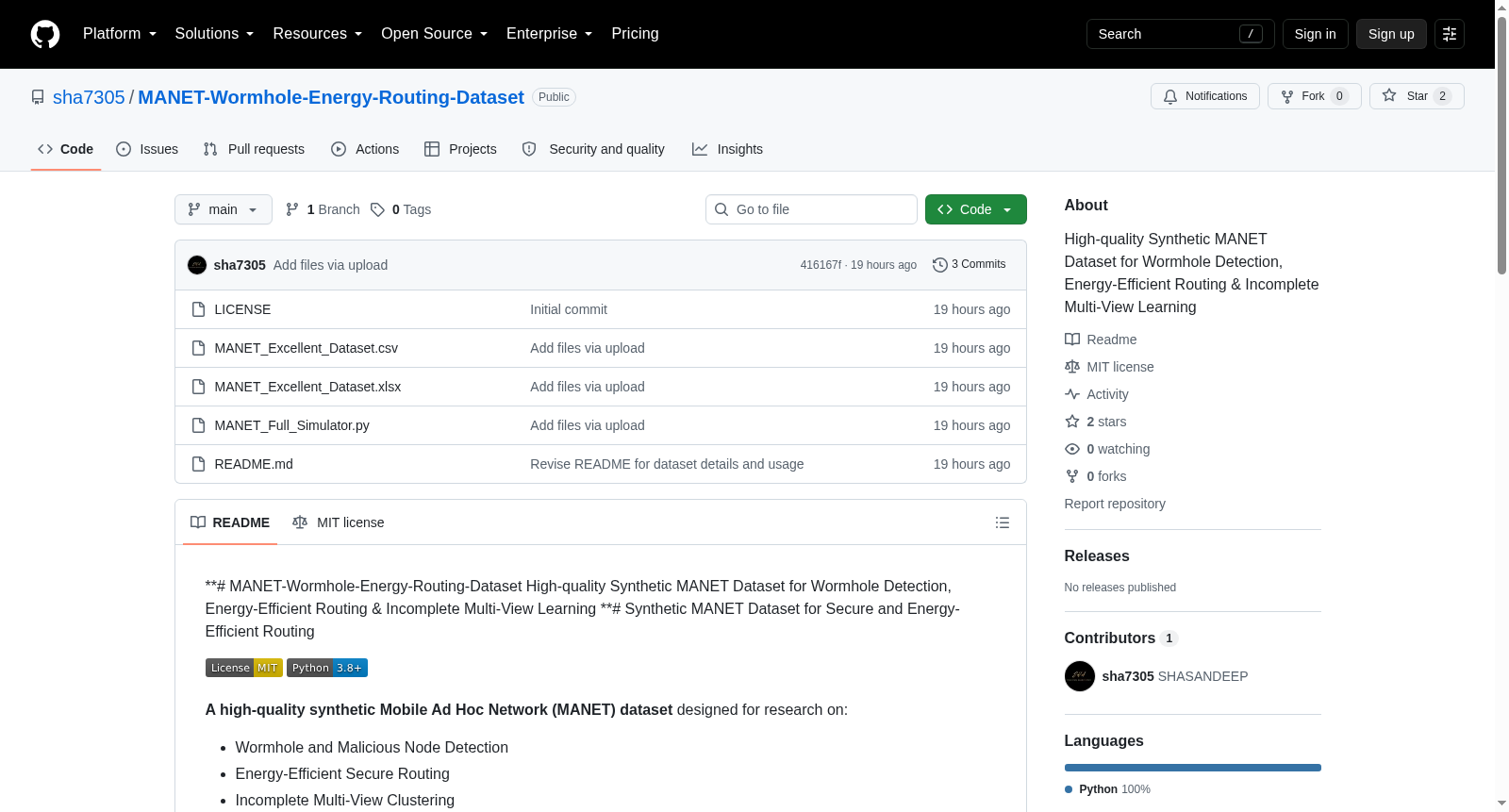Switch to the Issues tab
This screenshot has width=1509, height=812.
tap(147, 149)
